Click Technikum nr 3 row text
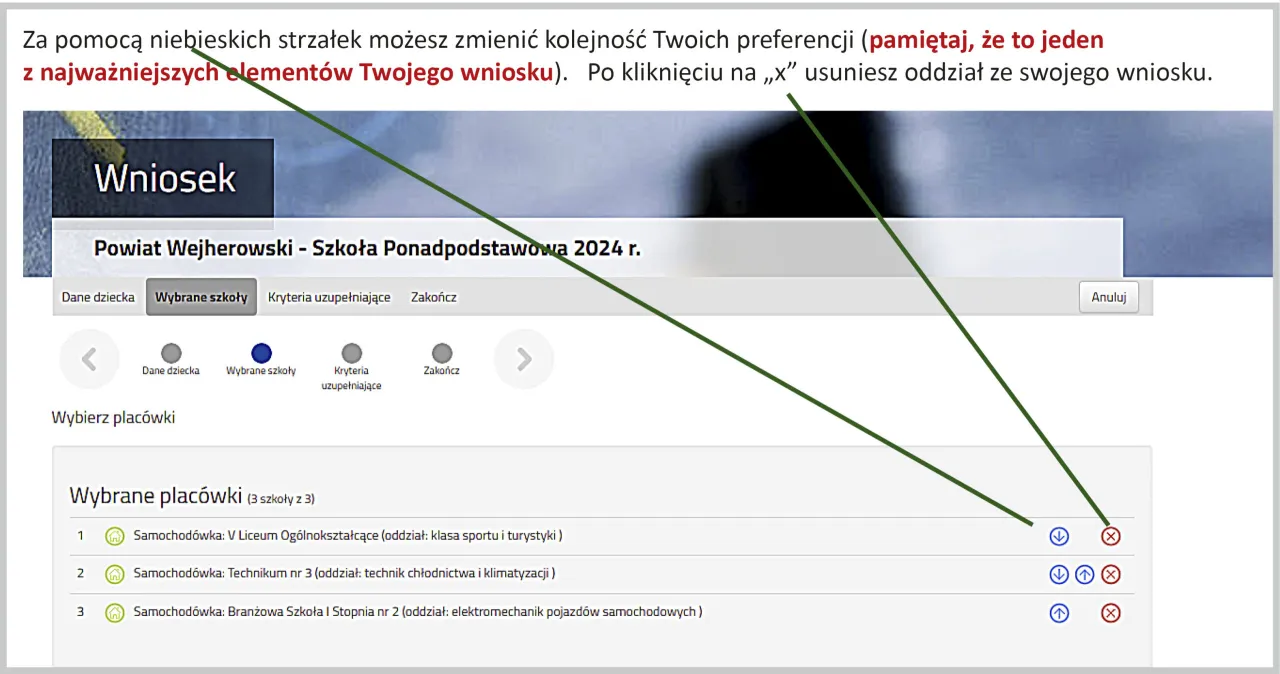Screen dimensions: 1280x674 (344, 573)
